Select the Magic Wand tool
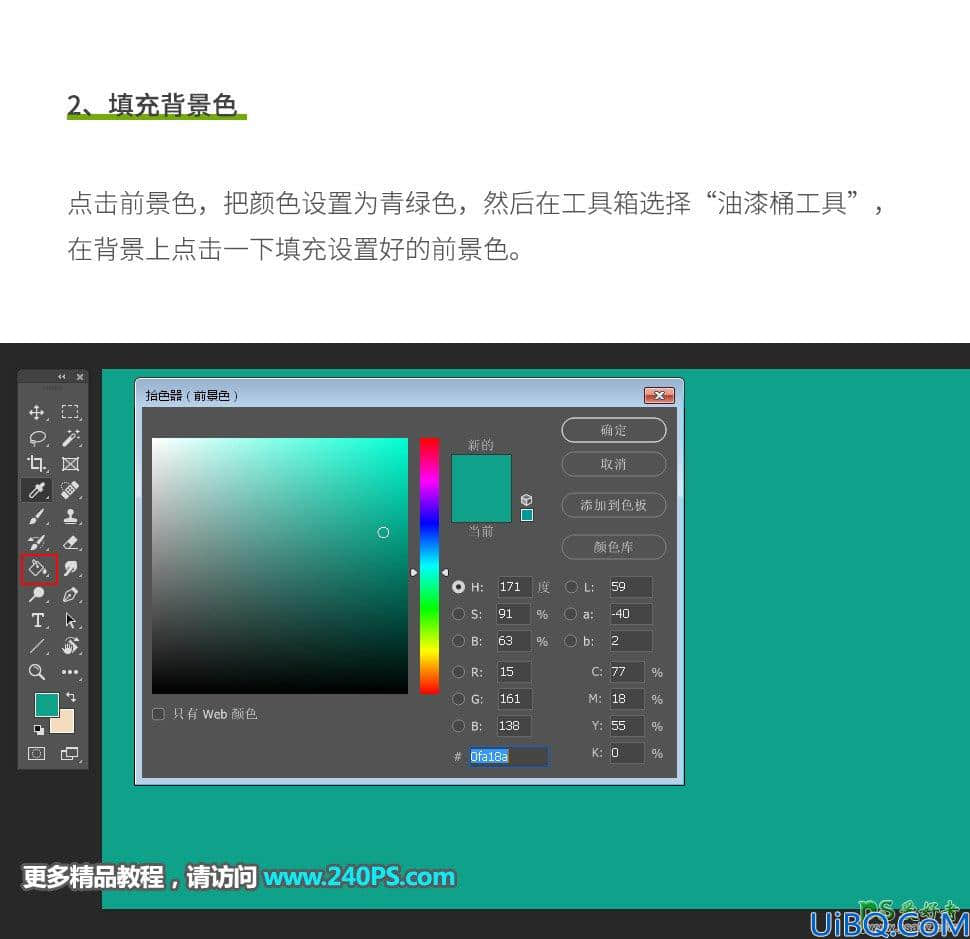 [70, 438]
